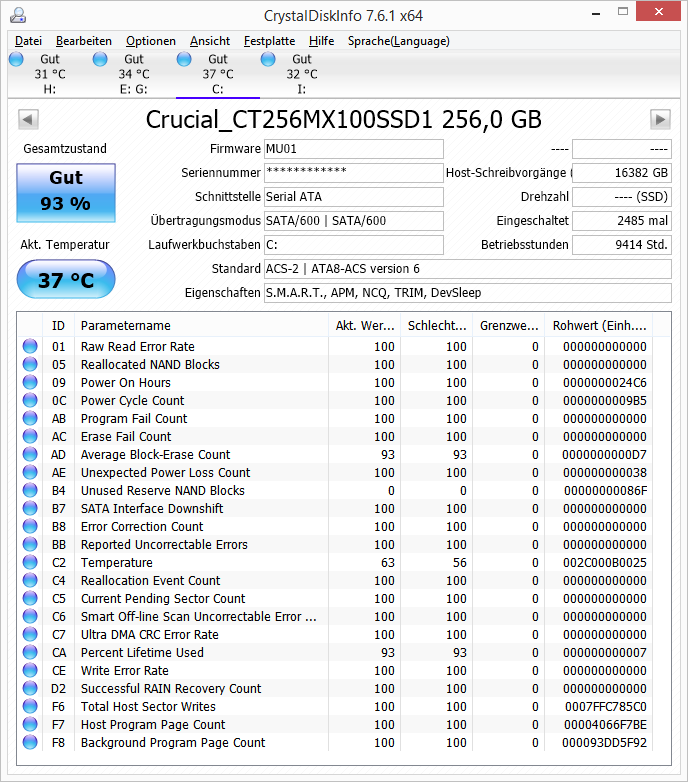Click status icon of Raw Read Error Rate
The width and height of the screenshot is (688, 782).
30,346
